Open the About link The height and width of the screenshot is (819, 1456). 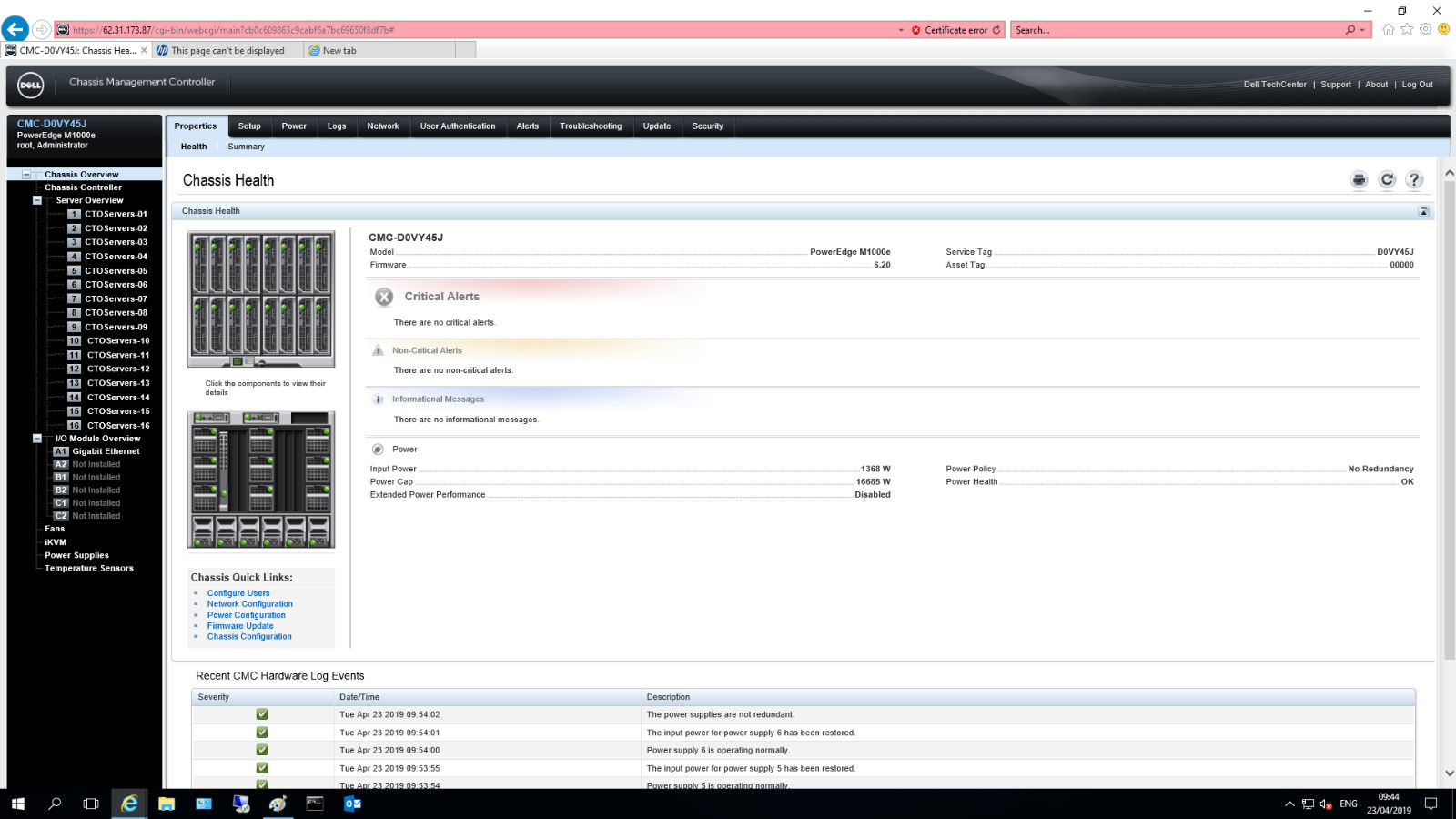coord(1377,85)
